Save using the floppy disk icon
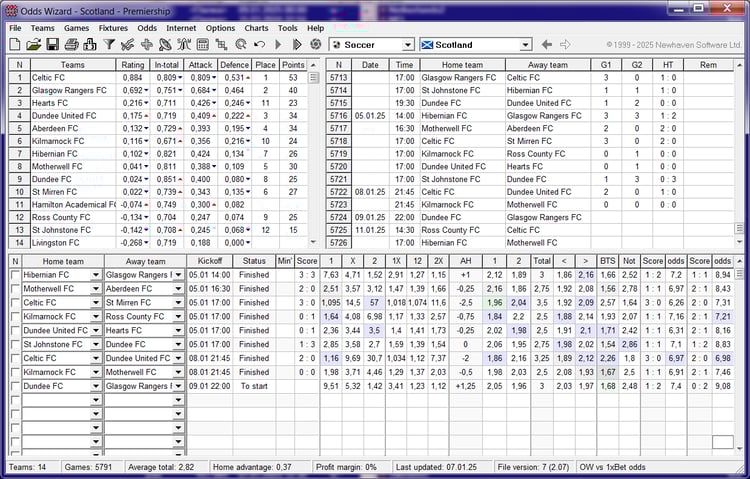 pyautogui.click(x=52, y=45)
